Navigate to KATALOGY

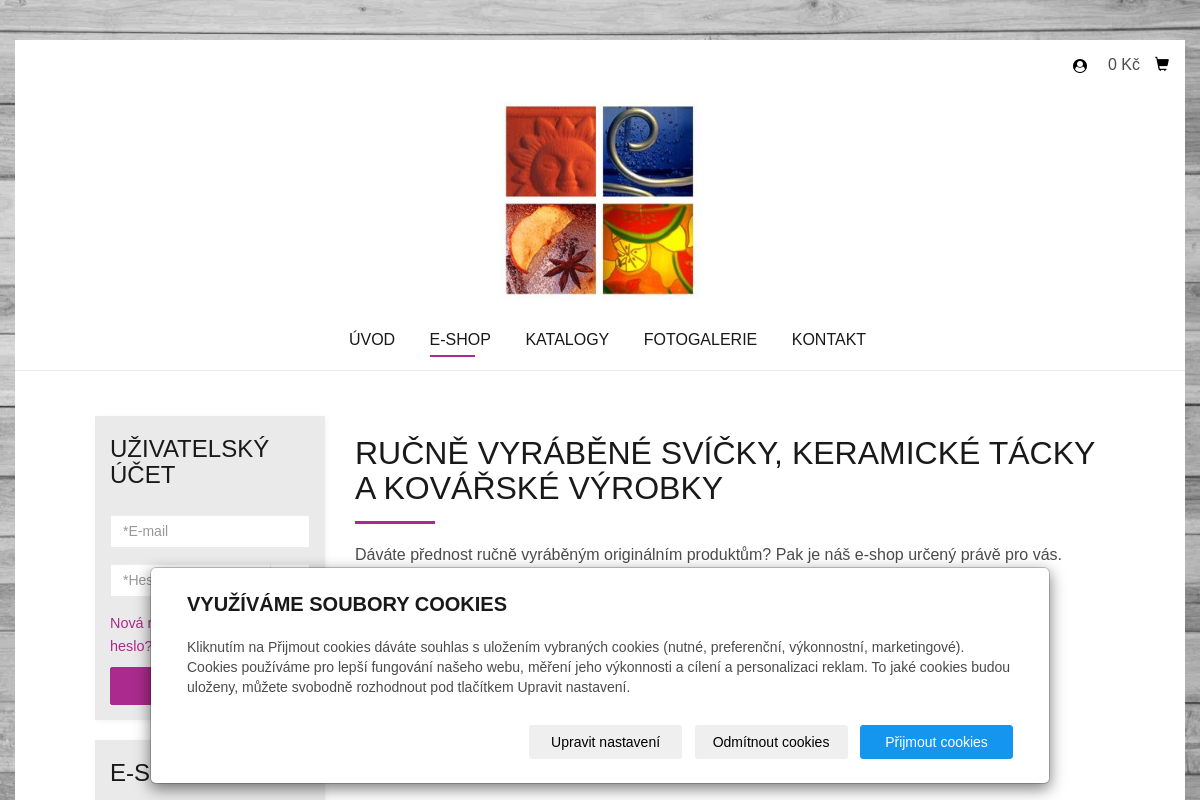567,340
